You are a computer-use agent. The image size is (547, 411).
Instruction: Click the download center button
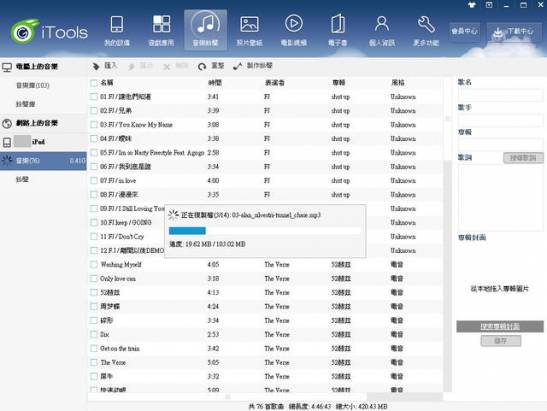514,32
